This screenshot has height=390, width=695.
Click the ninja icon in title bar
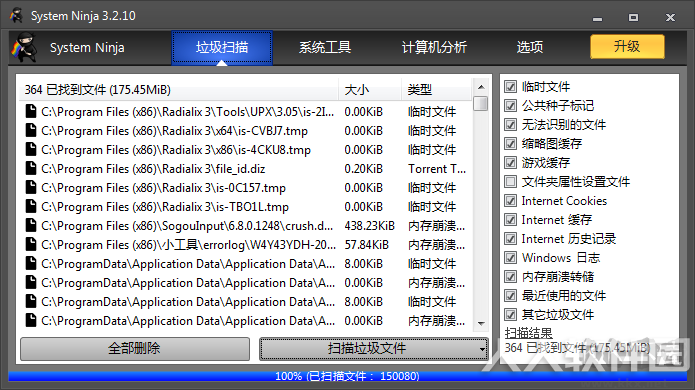(17, 16)
